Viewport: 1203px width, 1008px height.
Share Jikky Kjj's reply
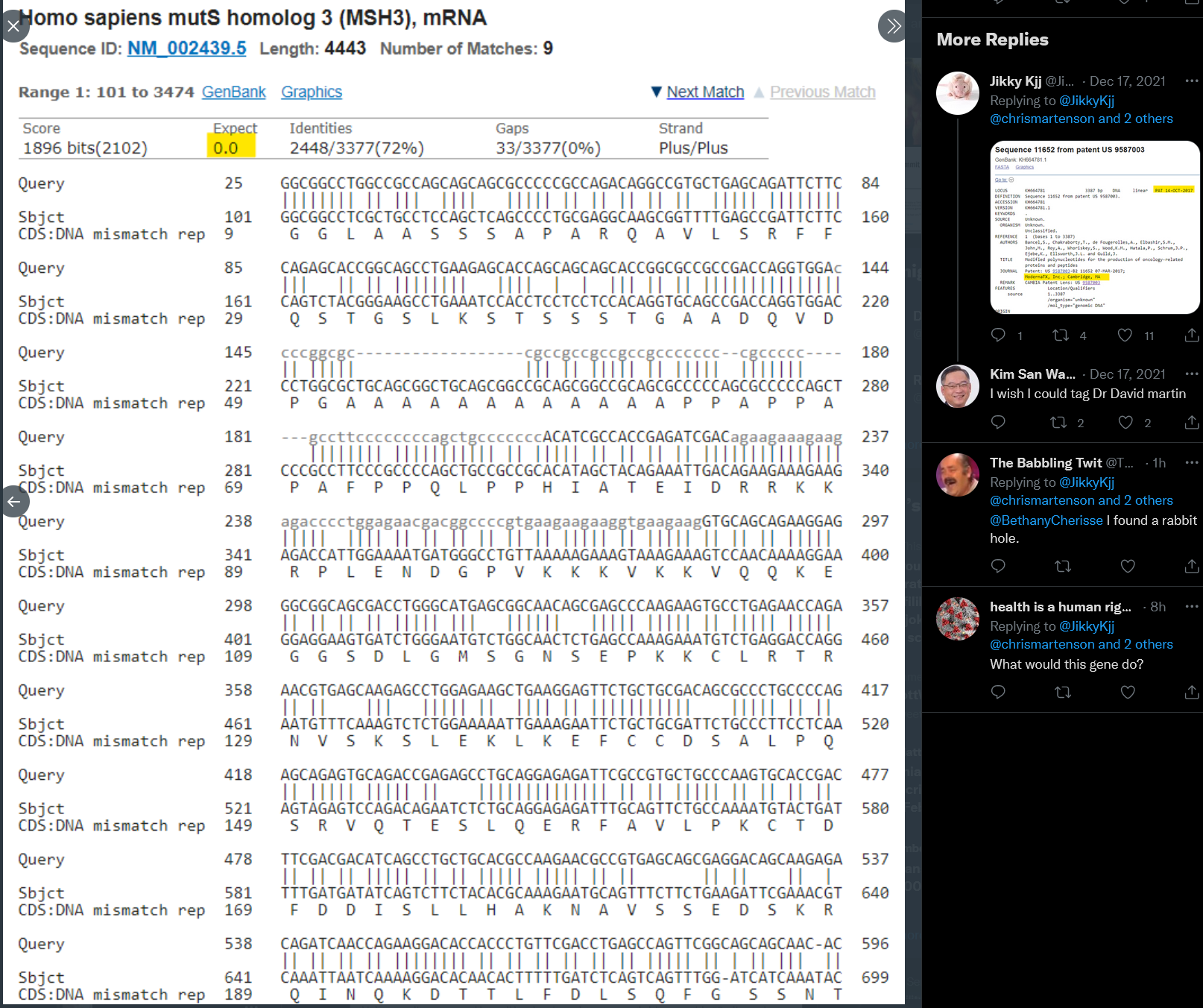pyautogui.click(x=1192, y=336)
